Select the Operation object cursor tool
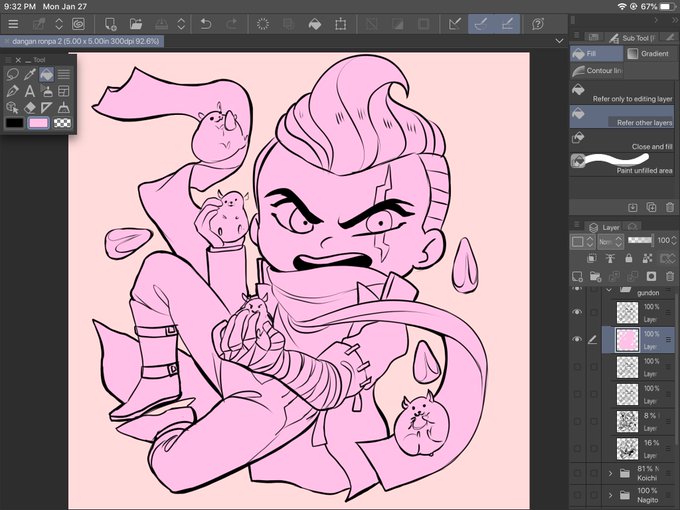Image resolution: width=680 pixels, height=510 pixels. tap(13, 108)
